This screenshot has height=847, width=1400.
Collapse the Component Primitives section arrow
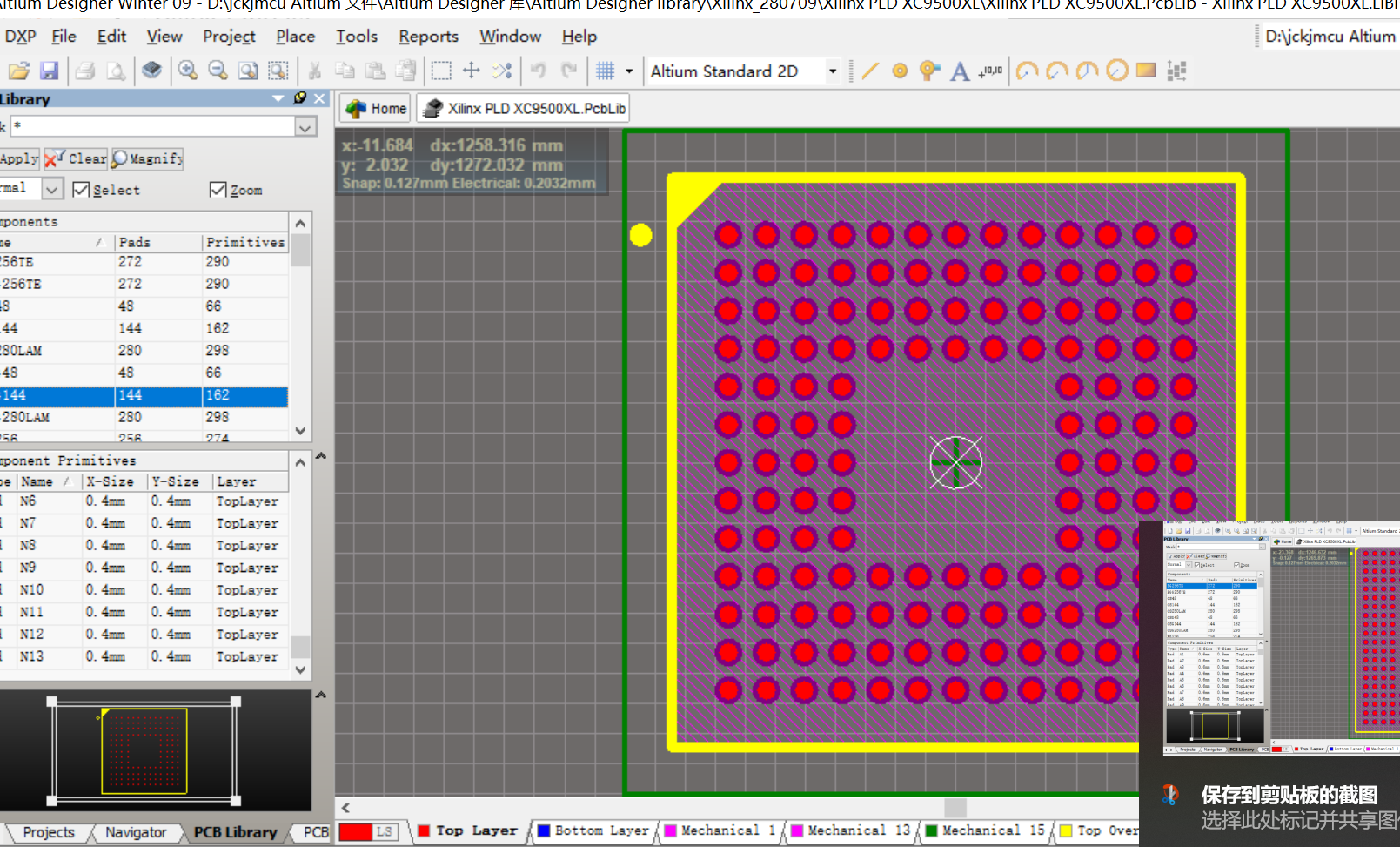[321, 455]
